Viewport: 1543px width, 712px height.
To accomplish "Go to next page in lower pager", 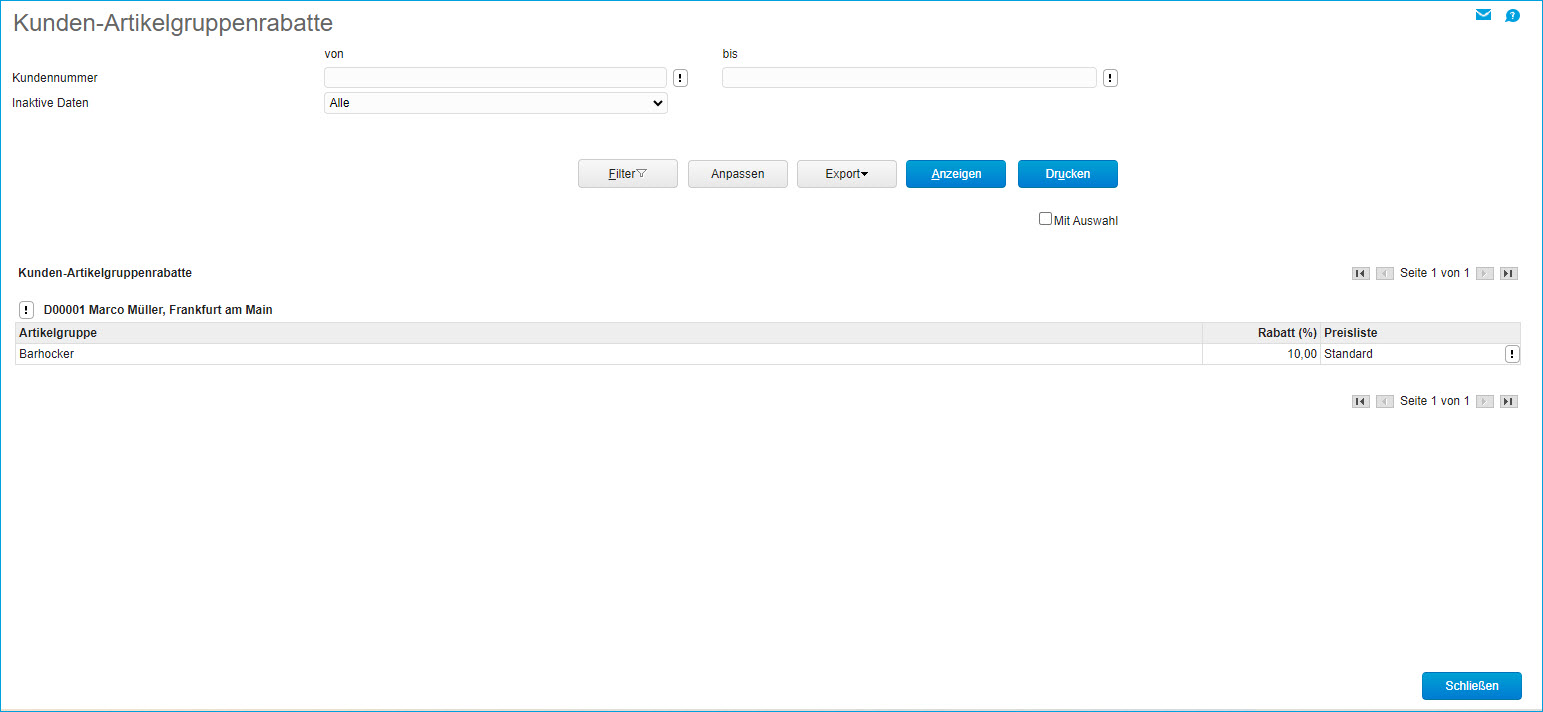I will click(1485, 401).
